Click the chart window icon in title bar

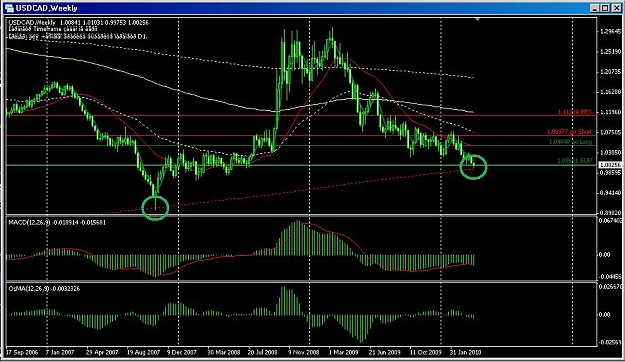(9, 8)
